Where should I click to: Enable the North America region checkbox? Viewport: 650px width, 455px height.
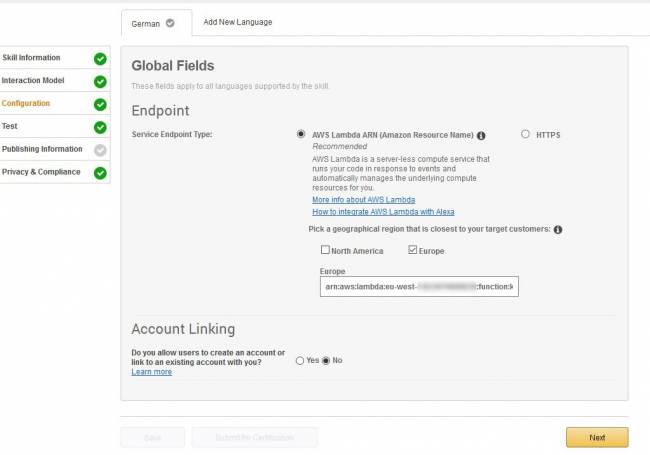pos(325,251)
